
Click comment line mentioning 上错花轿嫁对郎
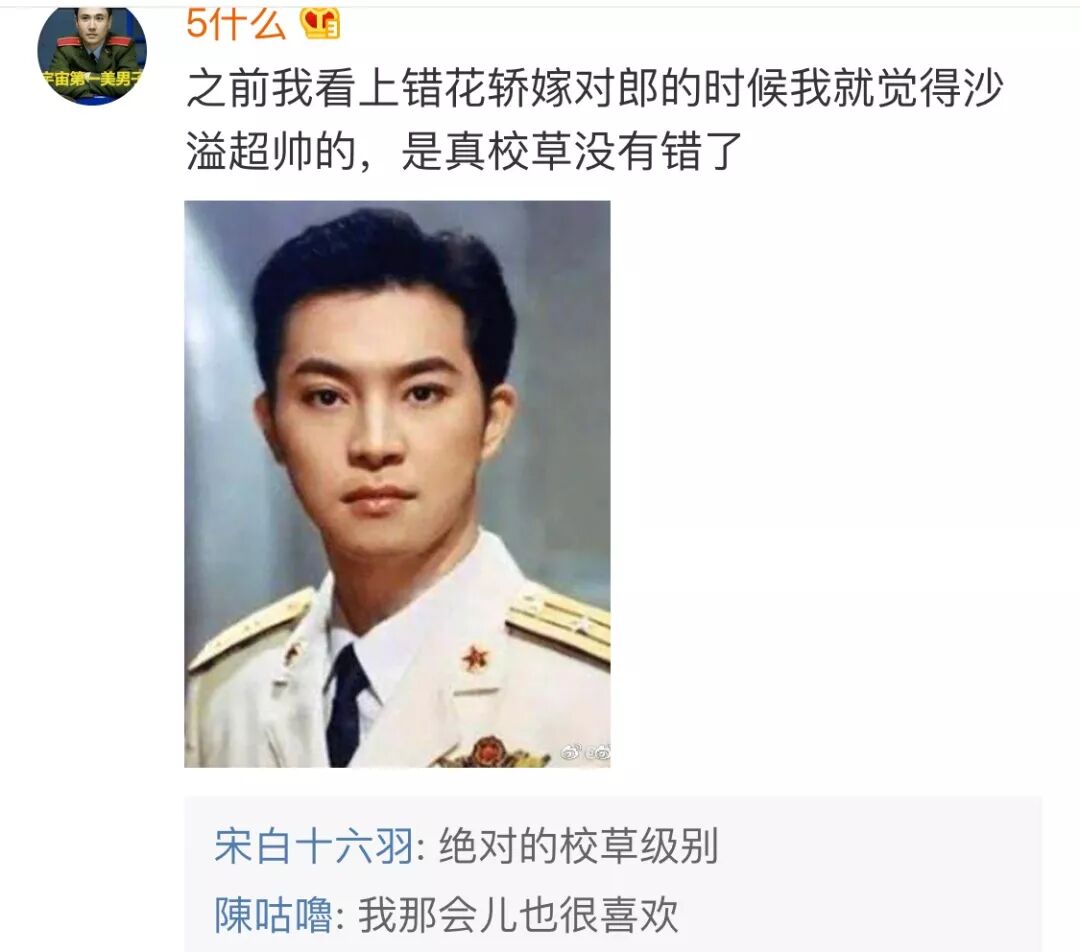coord(594,90)
